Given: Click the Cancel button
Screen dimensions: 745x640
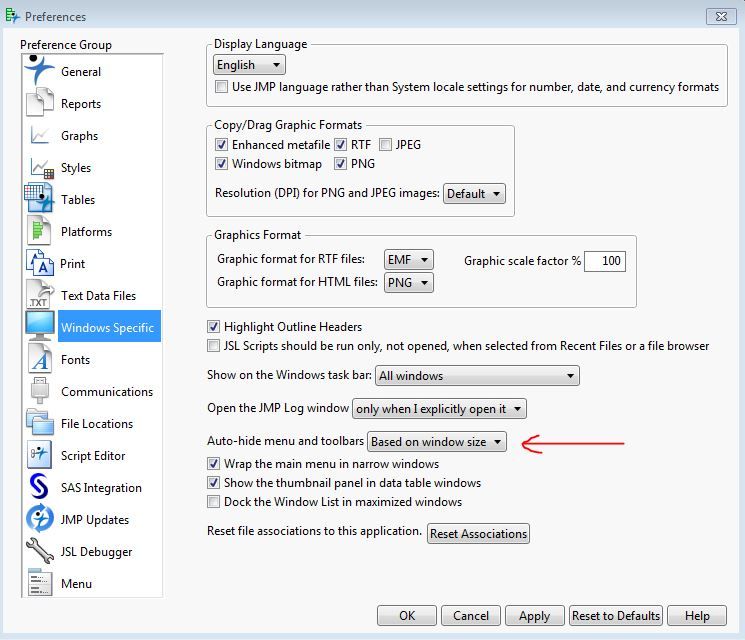Looking at the screenshot, I should coord(471,615).
